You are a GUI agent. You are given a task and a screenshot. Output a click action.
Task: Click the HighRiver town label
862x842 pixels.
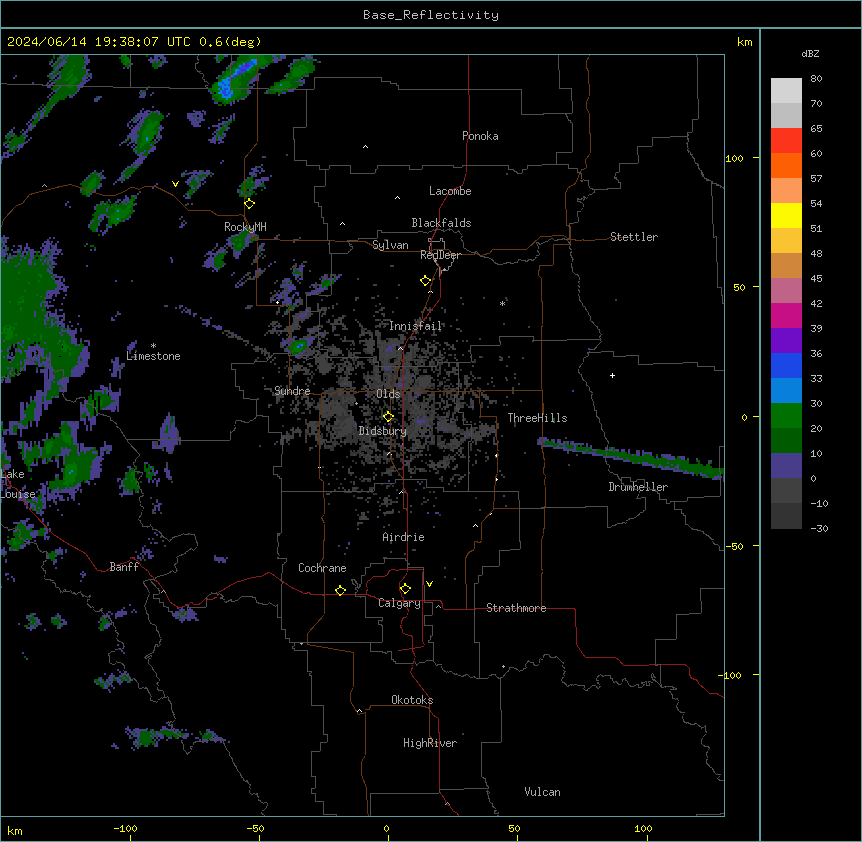tap(430, 743)
